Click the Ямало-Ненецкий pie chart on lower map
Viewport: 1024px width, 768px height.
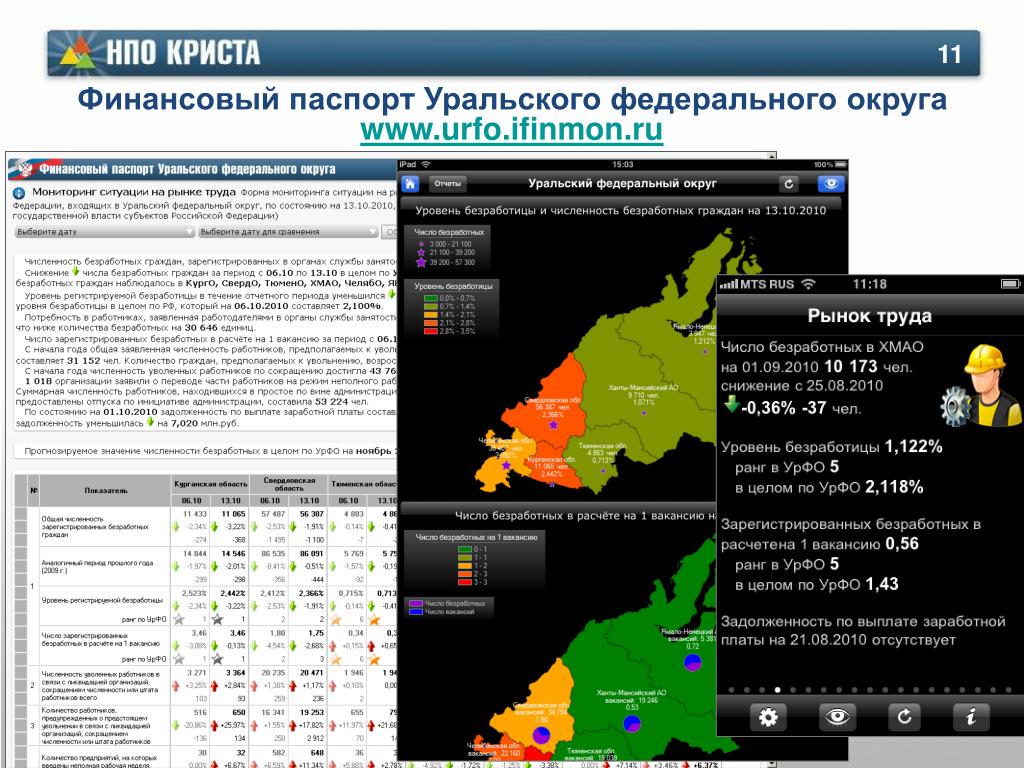click(692, 662)
